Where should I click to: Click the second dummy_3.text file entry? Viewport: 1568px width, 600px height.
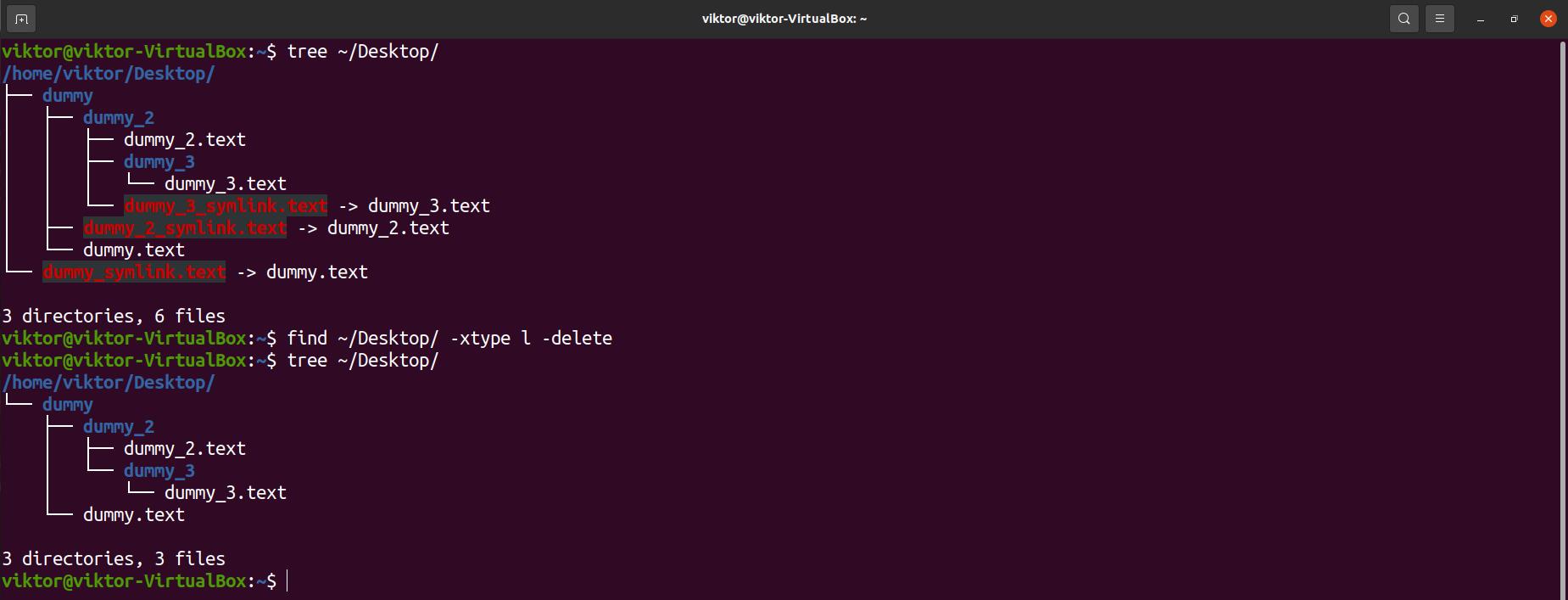pyautogui.click(x=226, y=492)
